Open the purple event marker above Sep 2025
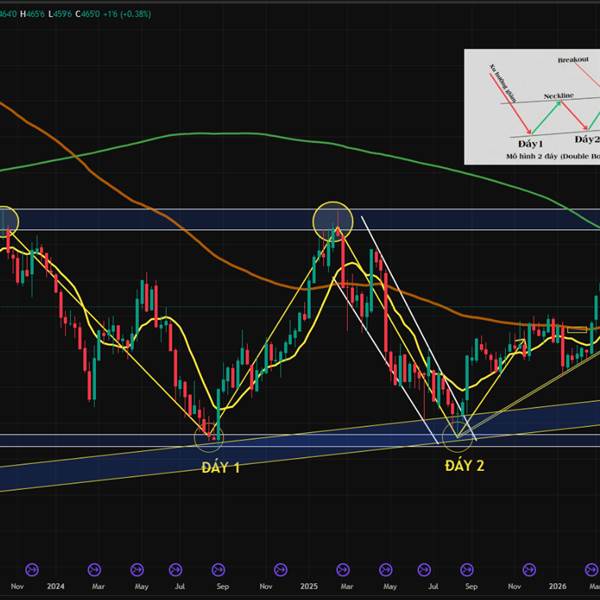Image resolution: width=600 pixels, height=600 pixels. tap(467, 569)
